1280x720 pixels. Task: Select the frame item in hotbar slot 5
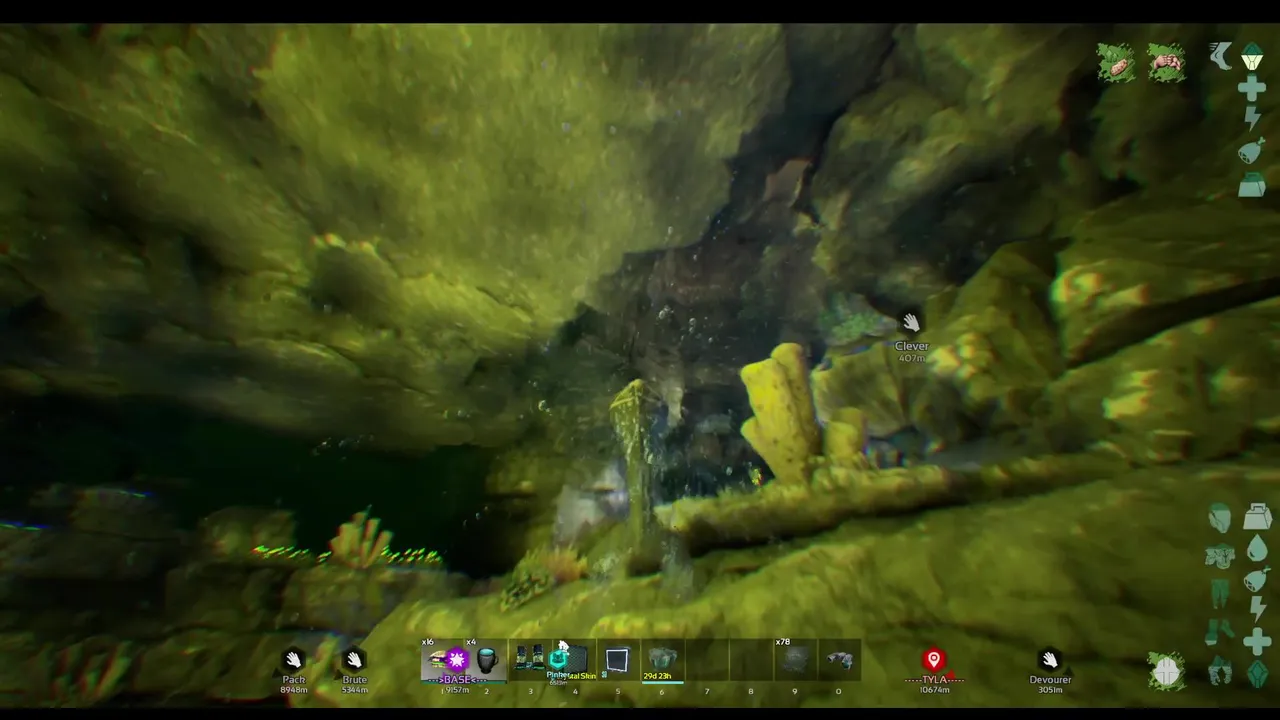click(x=618, y=661)
